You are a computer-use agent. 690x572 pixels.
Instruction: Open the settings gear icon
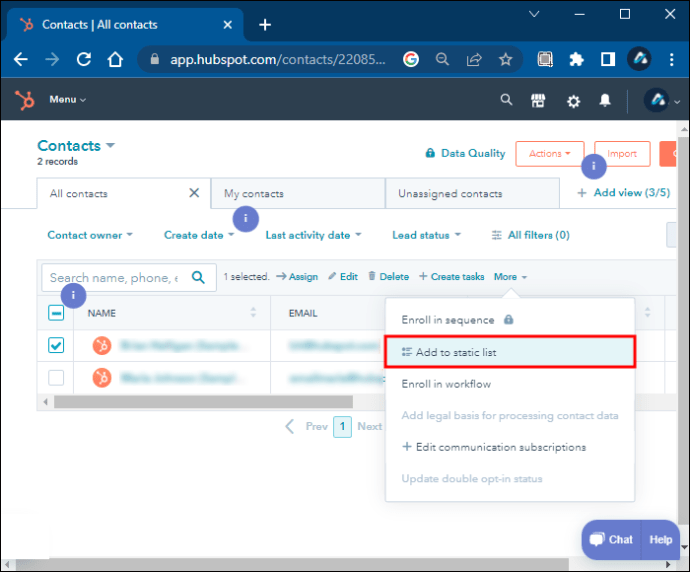coord(573,101)
